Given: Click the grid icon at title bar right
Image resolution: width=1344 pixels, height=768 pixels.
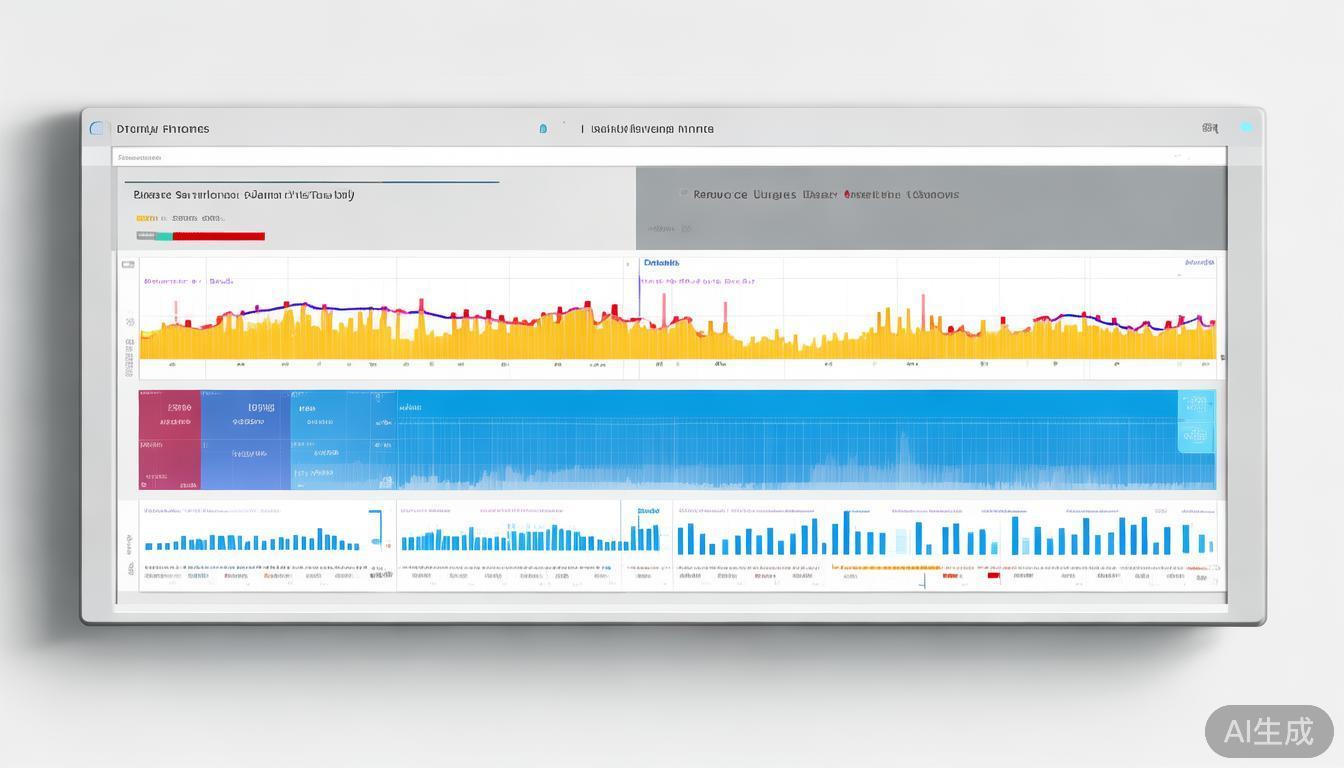Looking at the screenshot, I should [1210, 128].
